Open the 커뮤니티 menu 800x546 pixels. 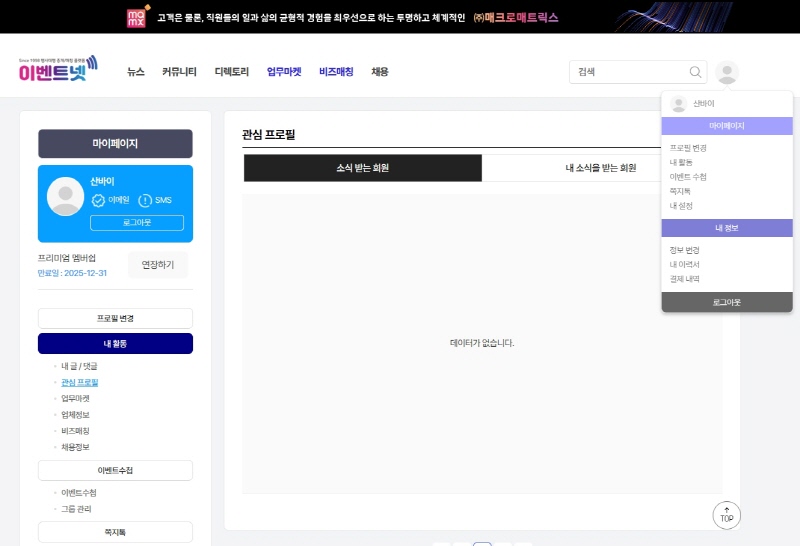(x=179, y=71)
